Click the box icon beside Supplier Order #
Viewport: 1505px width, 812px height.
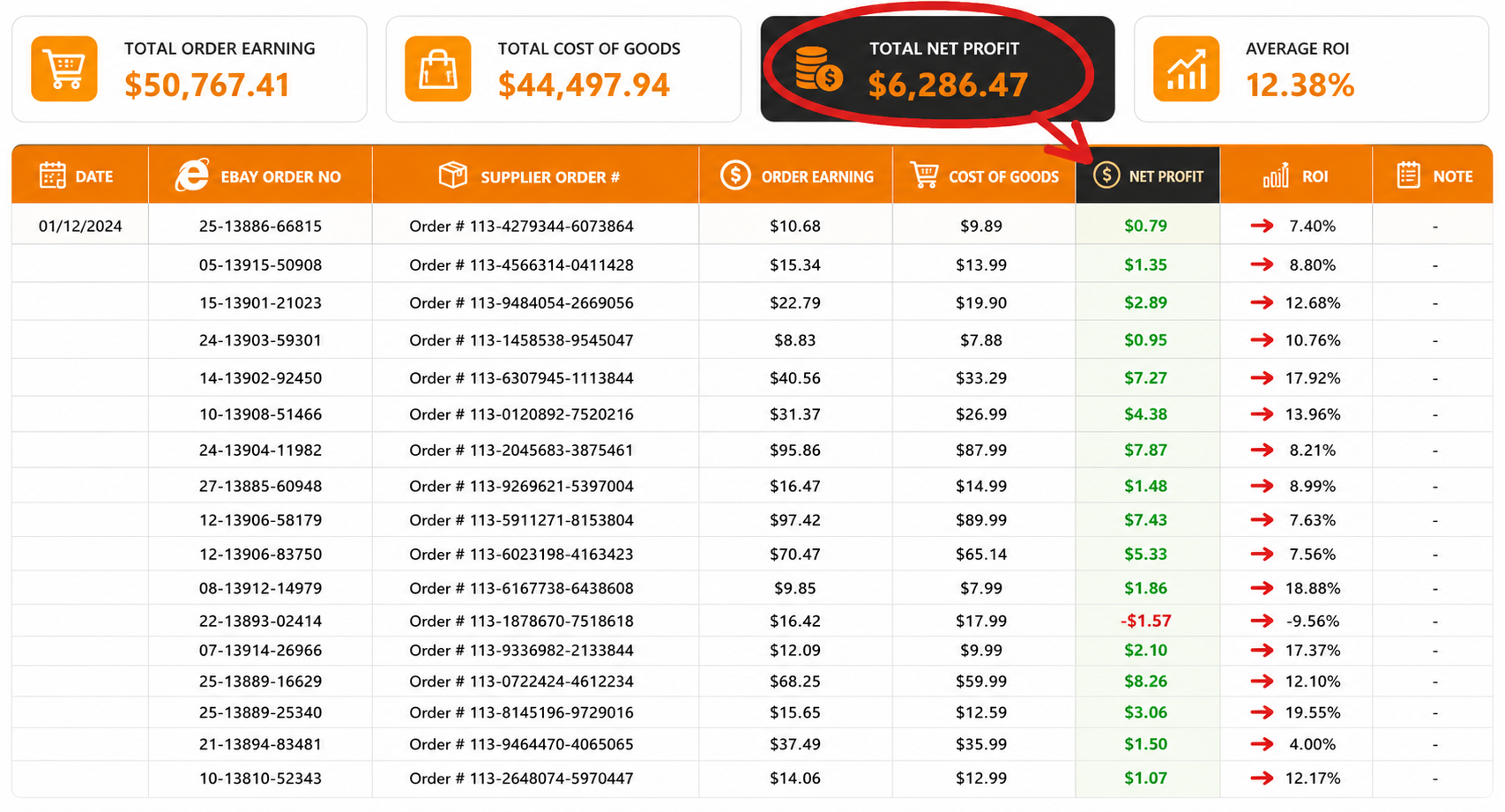[453, 175]
